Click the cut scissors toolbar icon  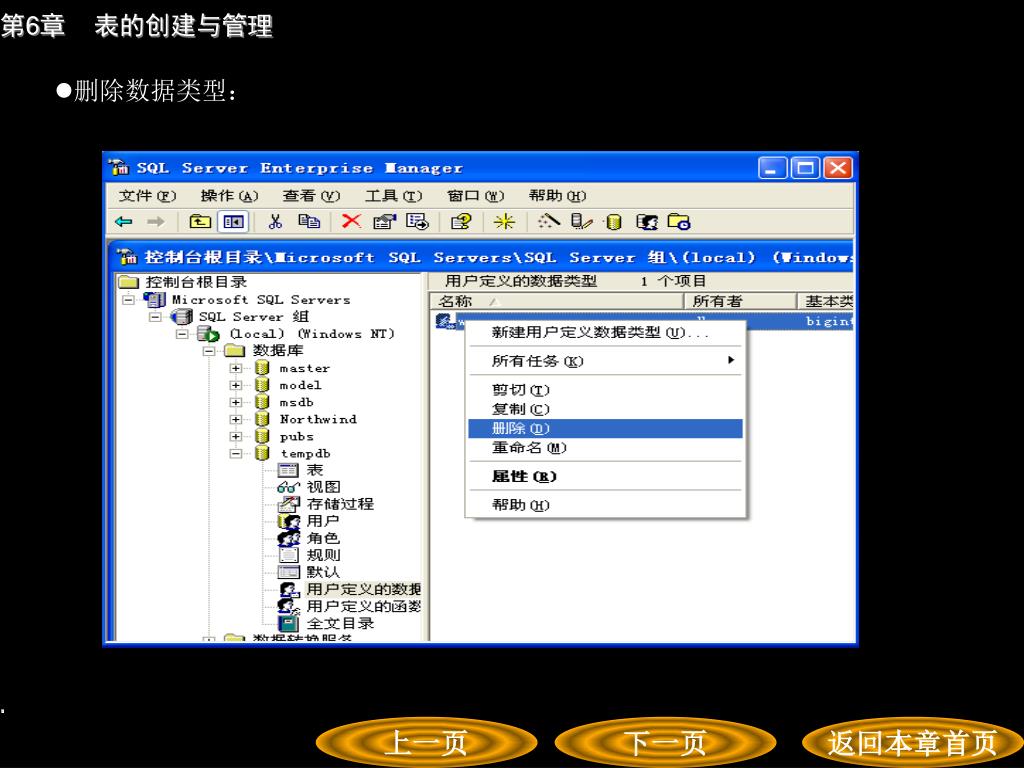click(275, 222)
